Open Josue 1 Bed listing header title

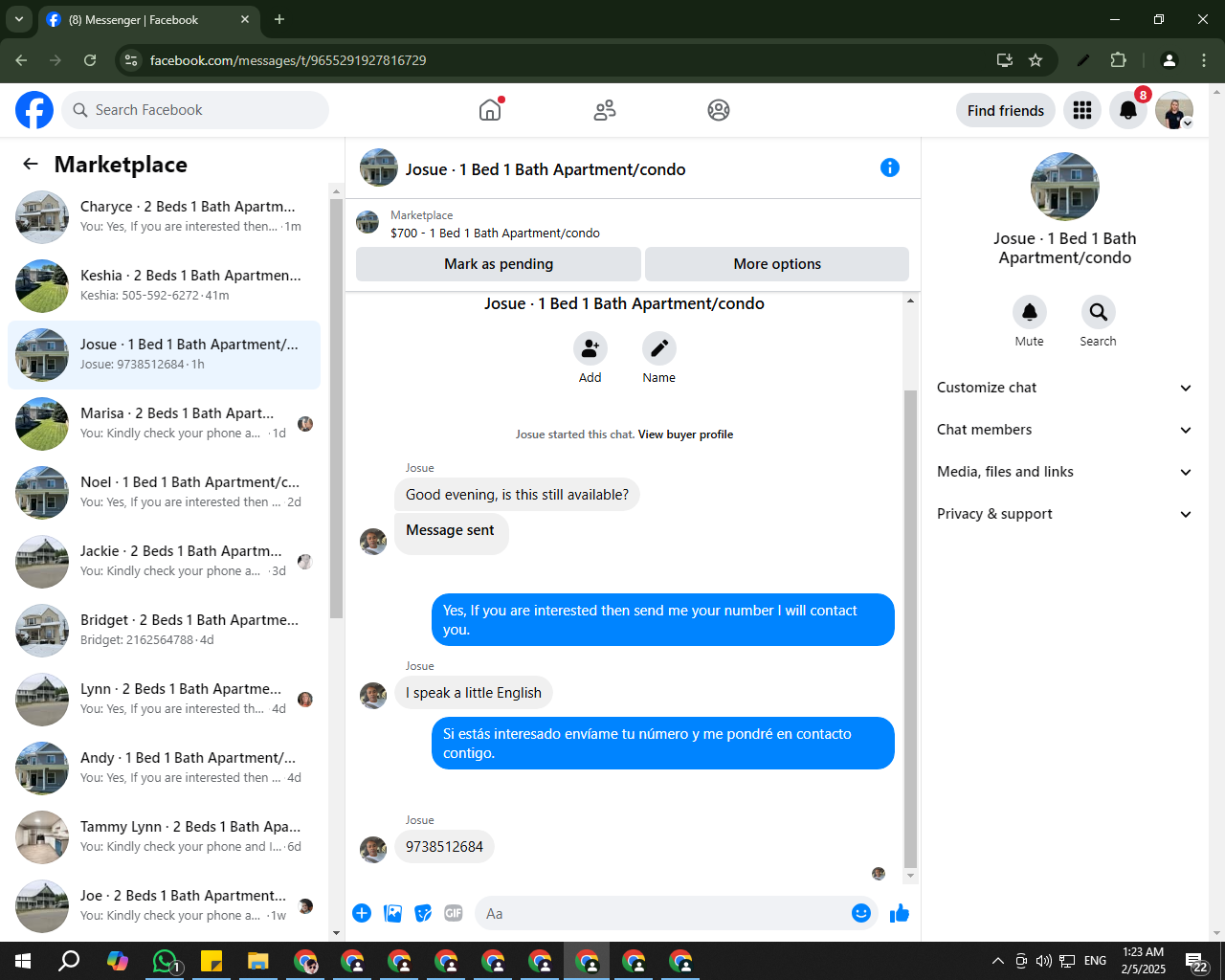(546, 169)
